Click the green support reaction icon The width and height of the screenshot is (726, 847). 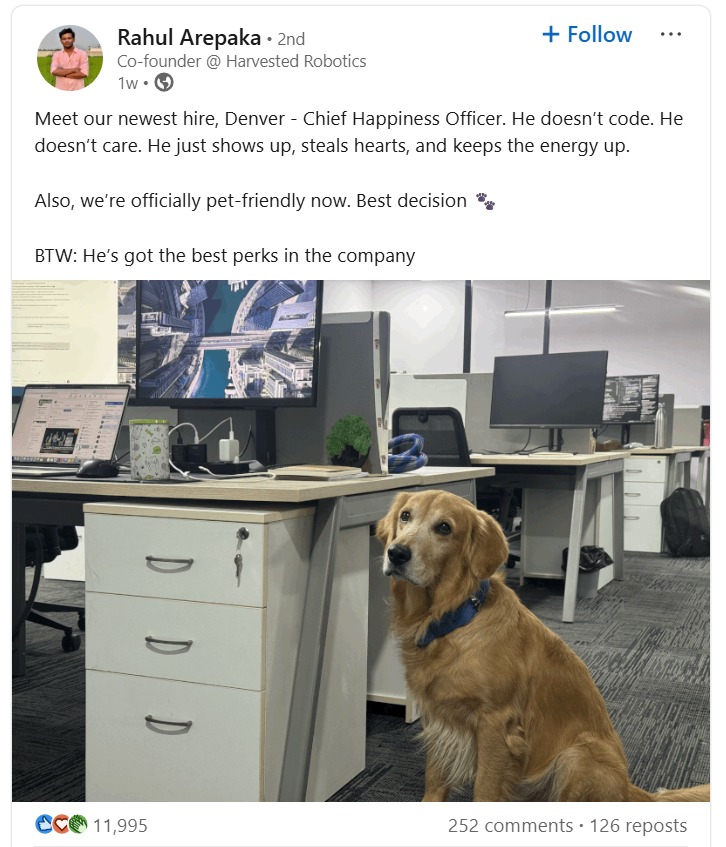click(78, 824)
